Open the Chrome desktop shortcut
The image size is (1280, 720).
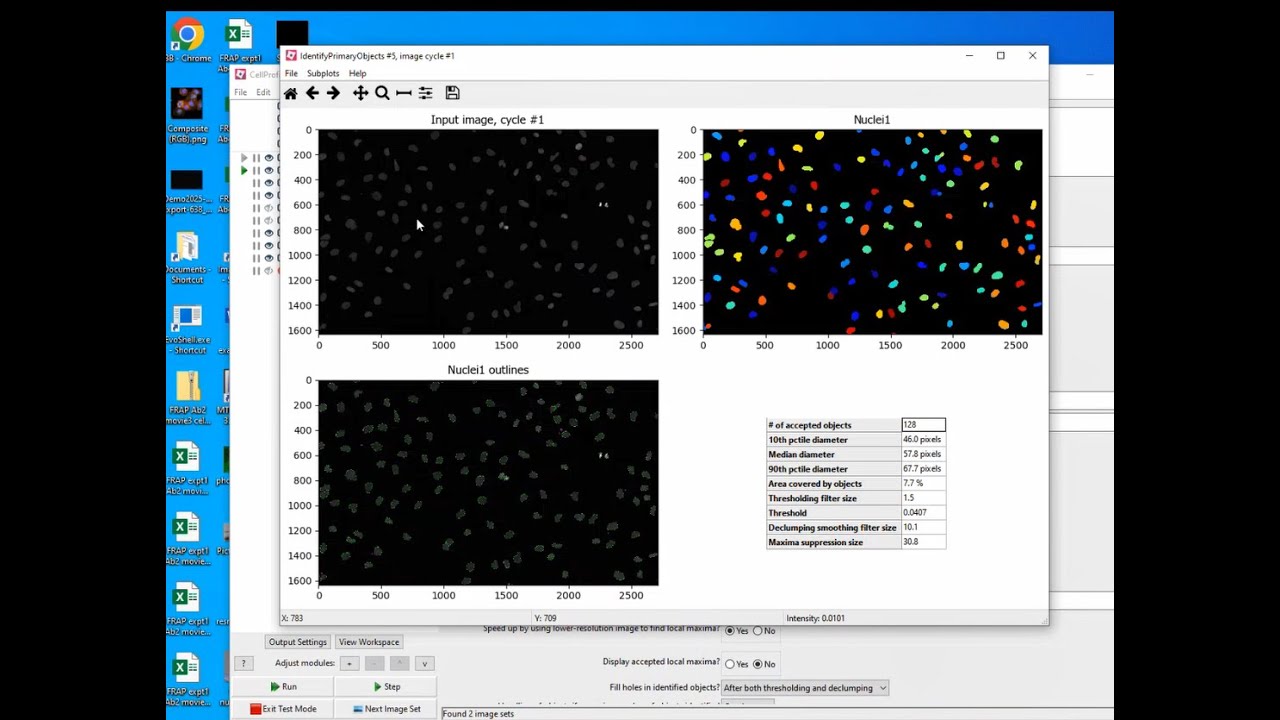click(x=187, y=41)
